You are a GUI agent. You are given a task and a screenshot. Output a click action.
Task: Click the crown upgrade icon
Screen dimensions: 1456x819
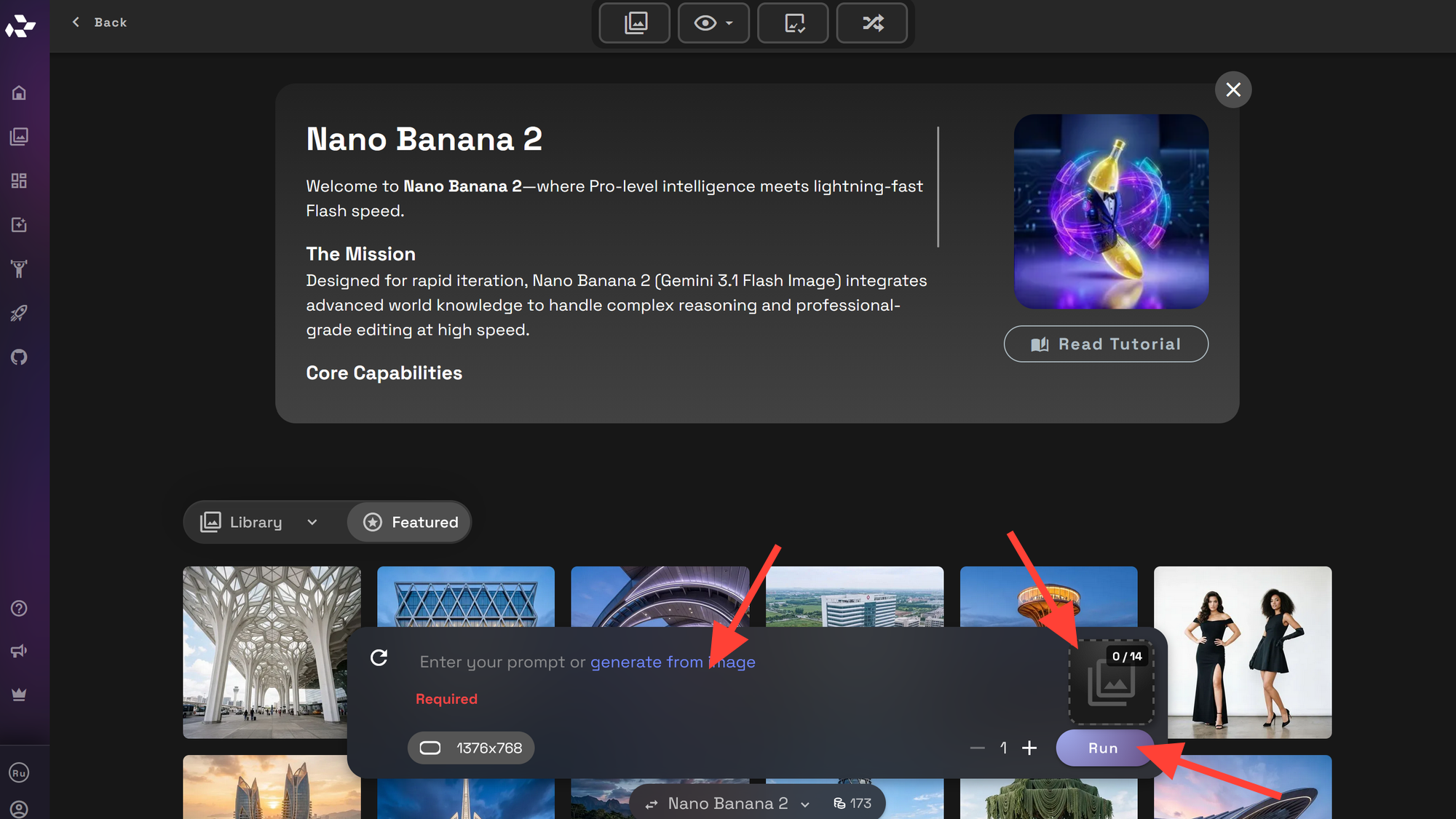coord(20,695)
